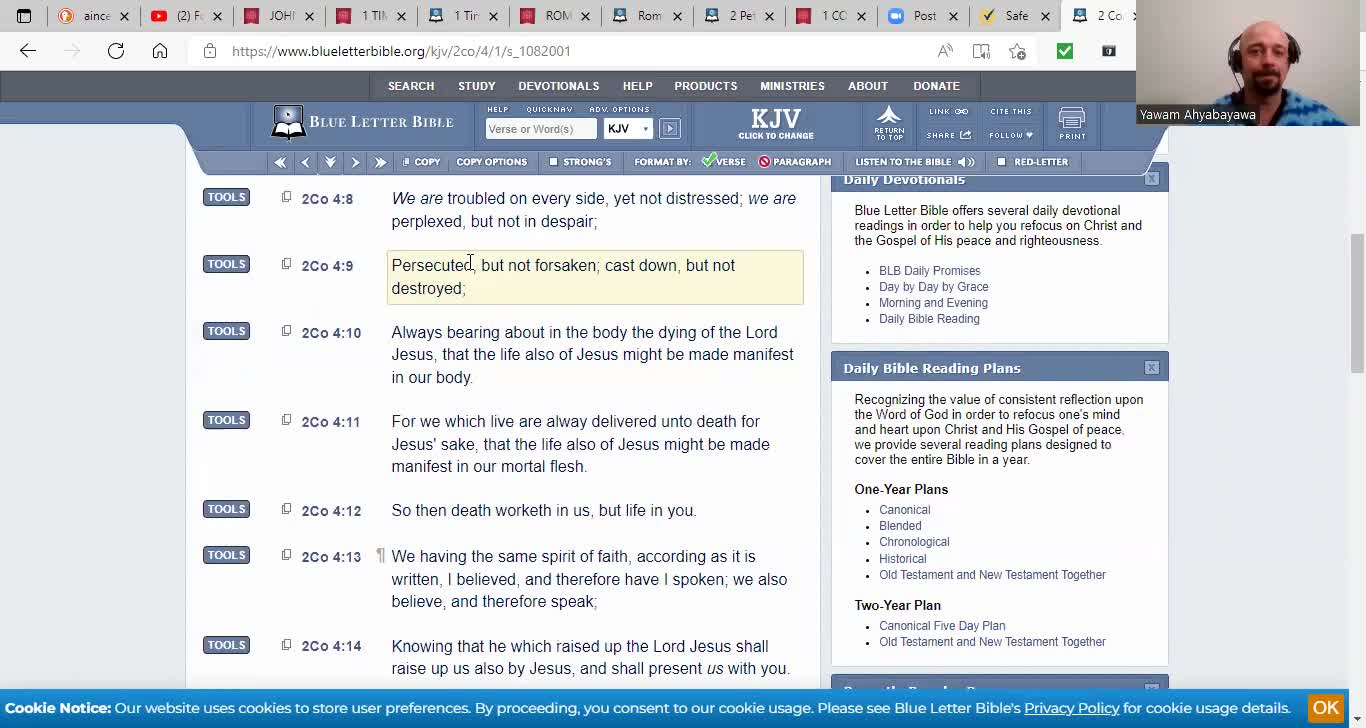Click the Print icon
The width and height of the screenshot is (1366, 728).
click(x=1072, y=124)
